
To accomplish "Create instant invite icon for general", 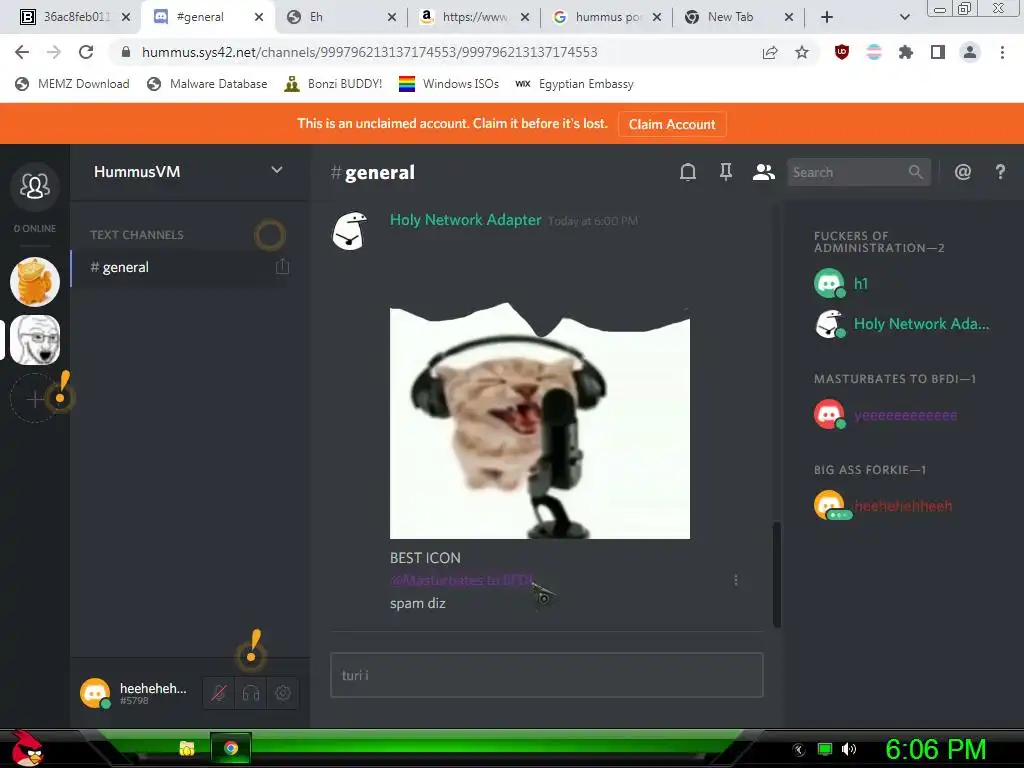I will click(282, 266).
